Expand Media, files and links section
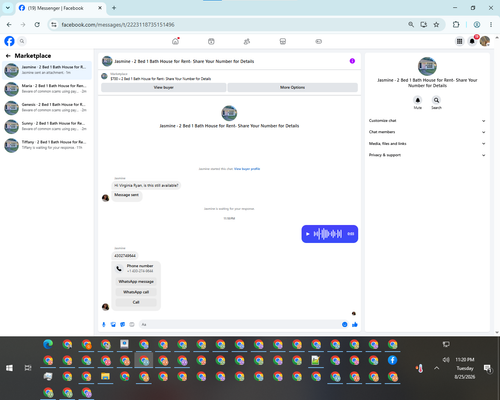The width and height of the screenshot is (500, 400). [x=427, y=144]
